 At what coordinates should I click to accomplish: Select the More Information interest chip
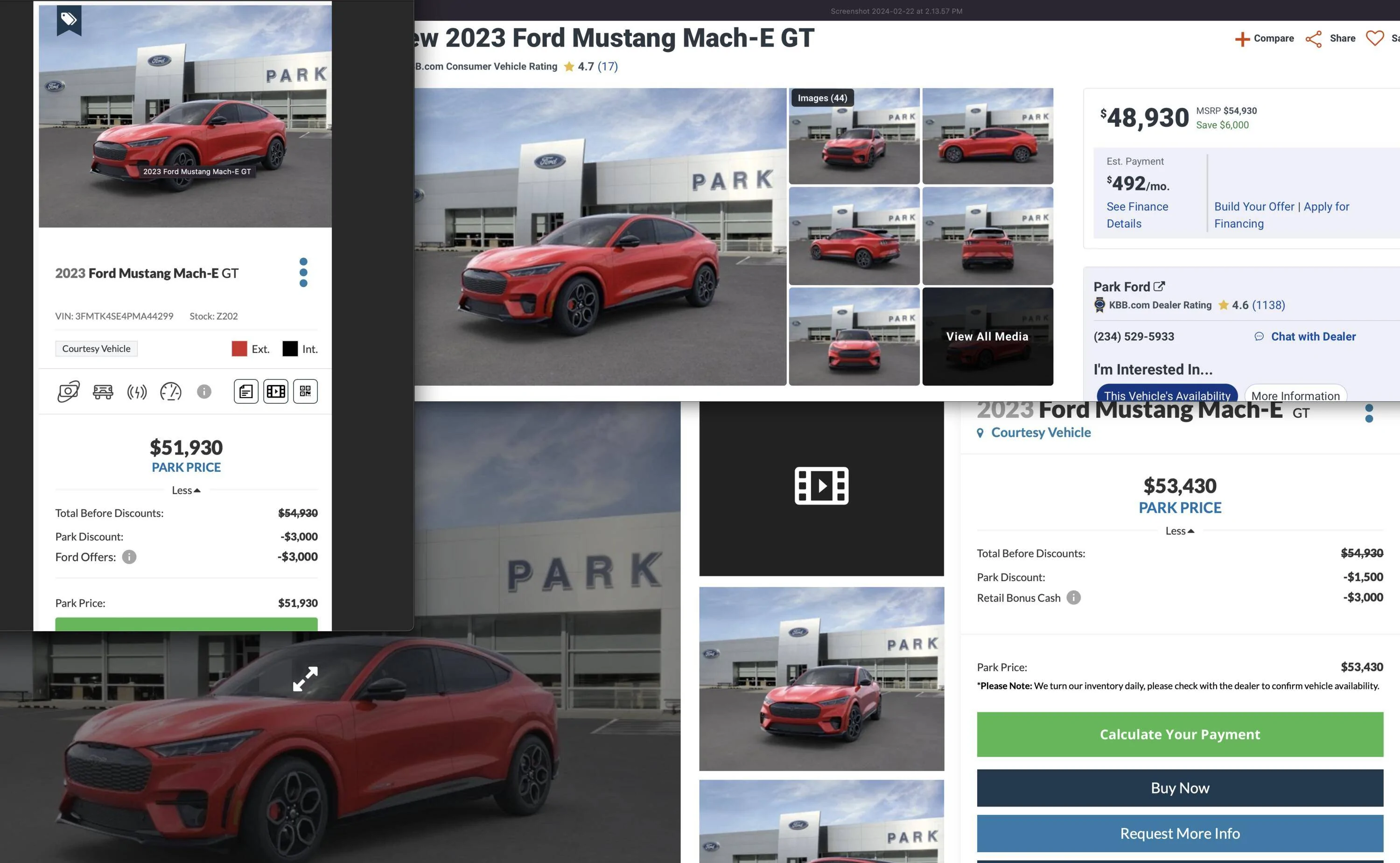pos(1295,393)
